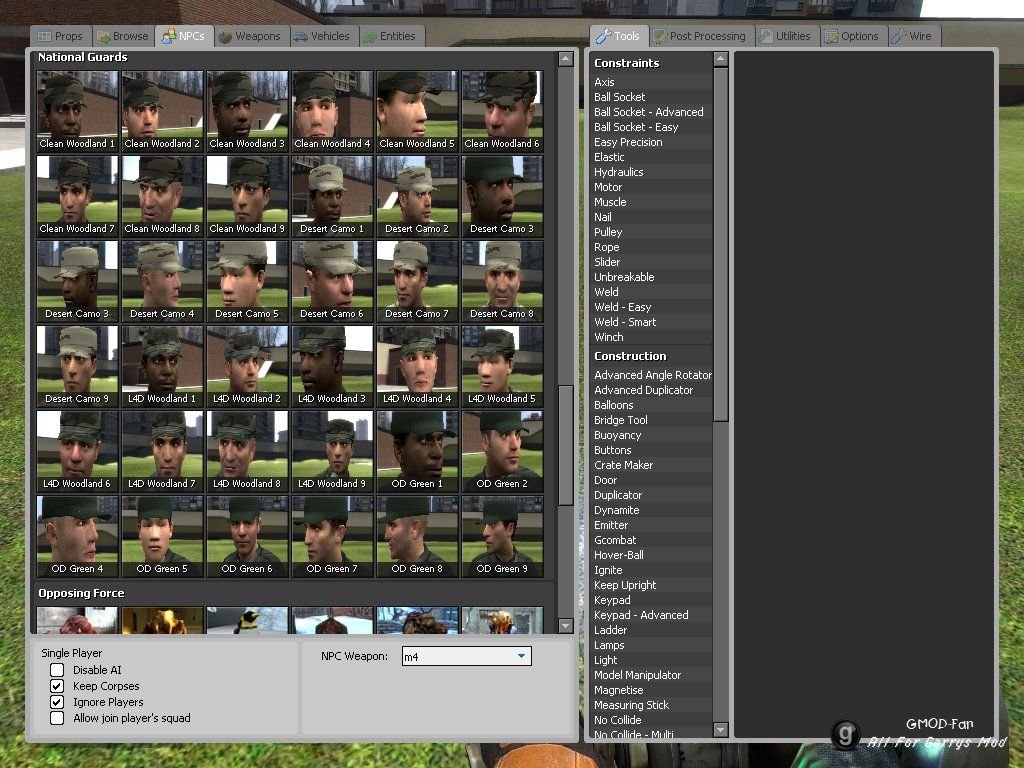1024x768 pixels.
Task: Spawn the Desert Camo 1 guard
Action: pyautogui.click(x=332, y=196)
